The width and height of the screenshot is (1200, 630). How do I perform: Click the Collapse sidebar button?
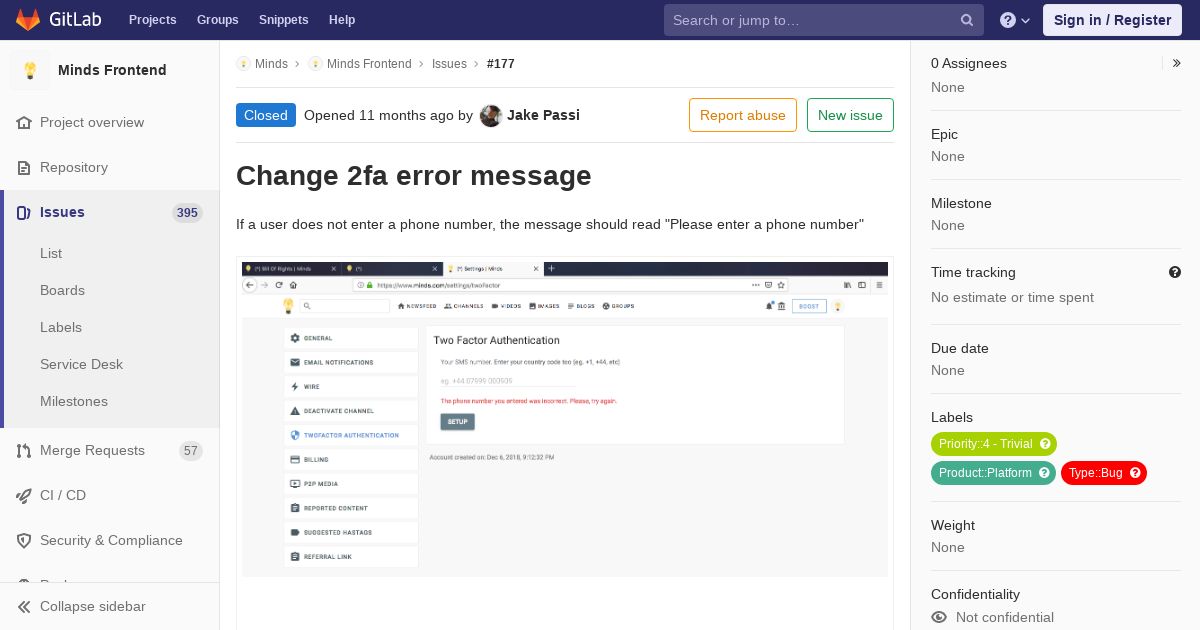110,606
